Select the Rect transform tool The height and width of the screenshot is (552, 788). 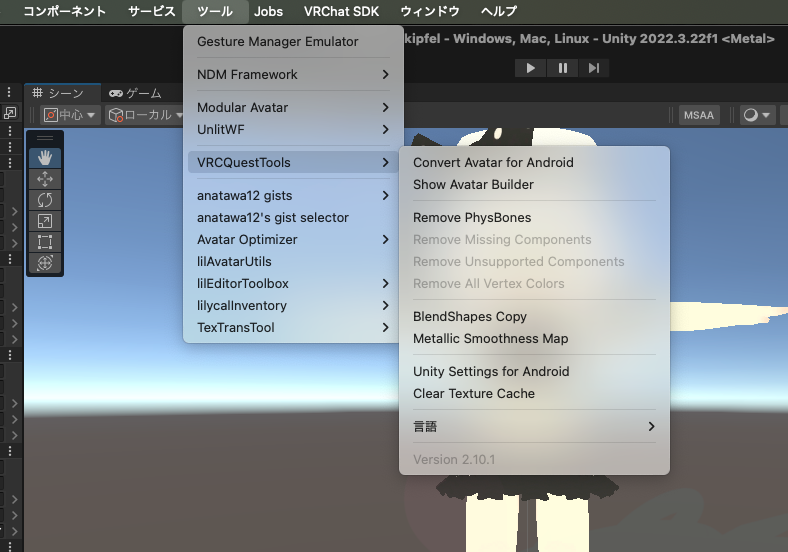(45, 242)
